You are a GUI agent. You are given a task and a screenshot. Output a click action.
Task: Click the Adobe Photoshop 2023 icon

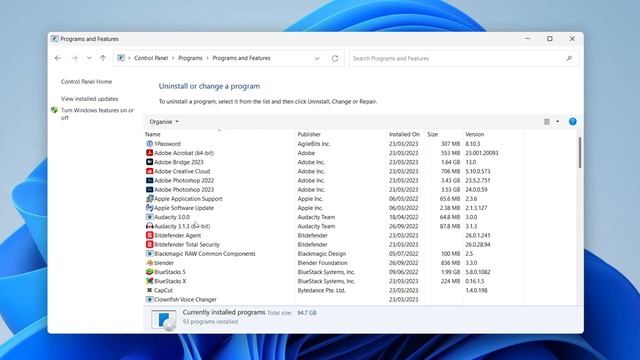click(x=149, y=189)
